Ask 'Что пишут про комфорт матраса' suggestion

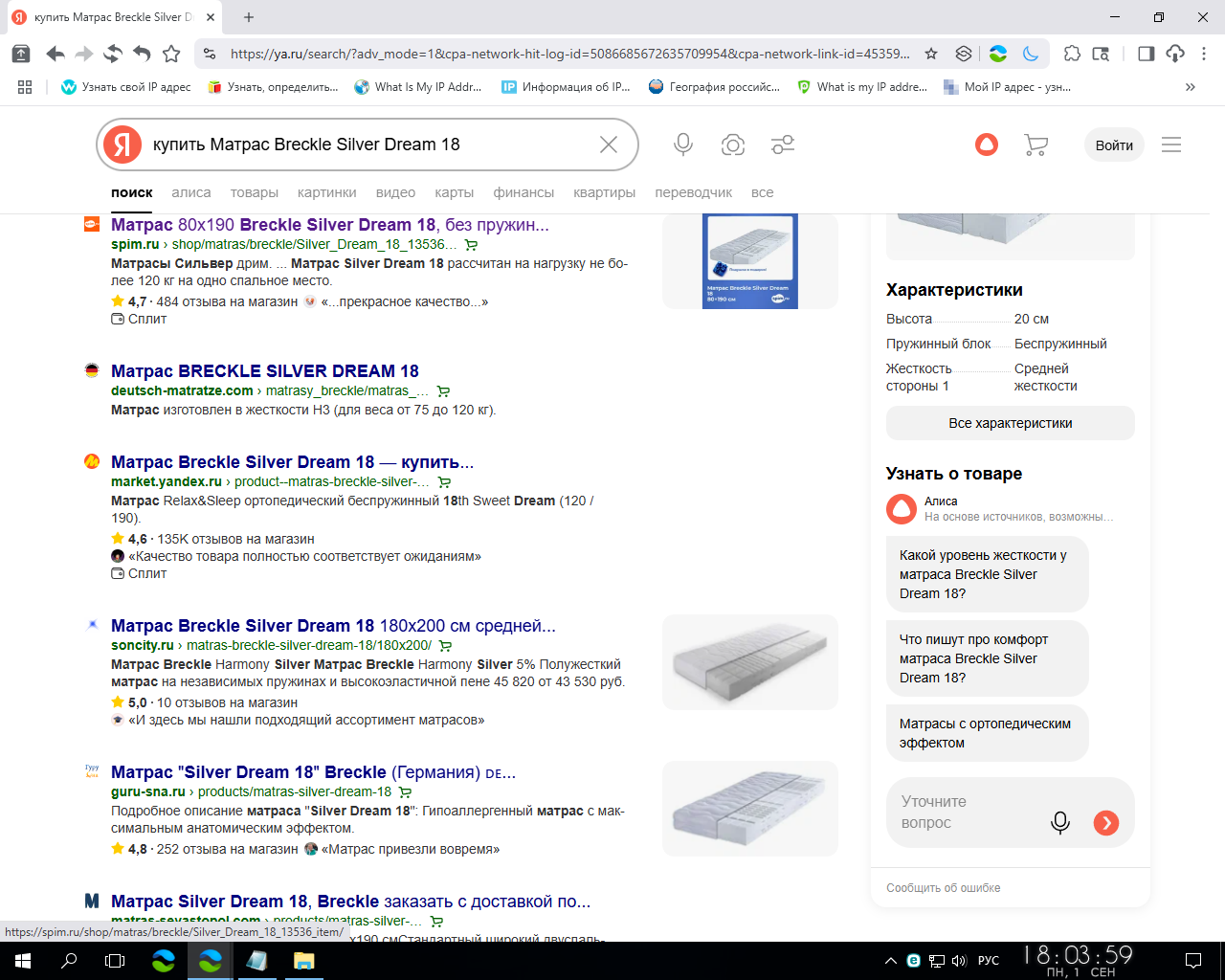(x=987, y=658)
